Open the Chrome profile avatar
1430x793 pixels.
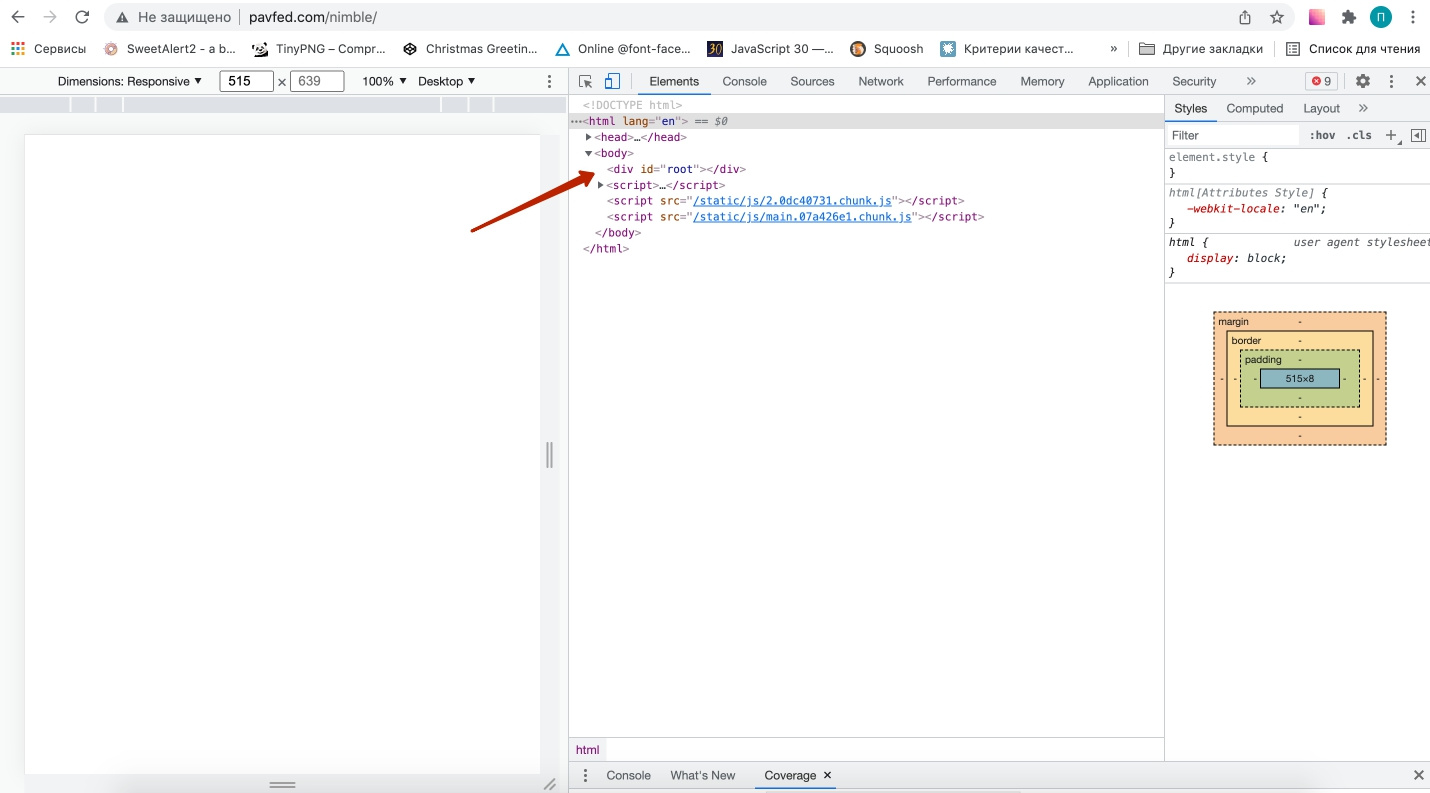[1381, 17]
